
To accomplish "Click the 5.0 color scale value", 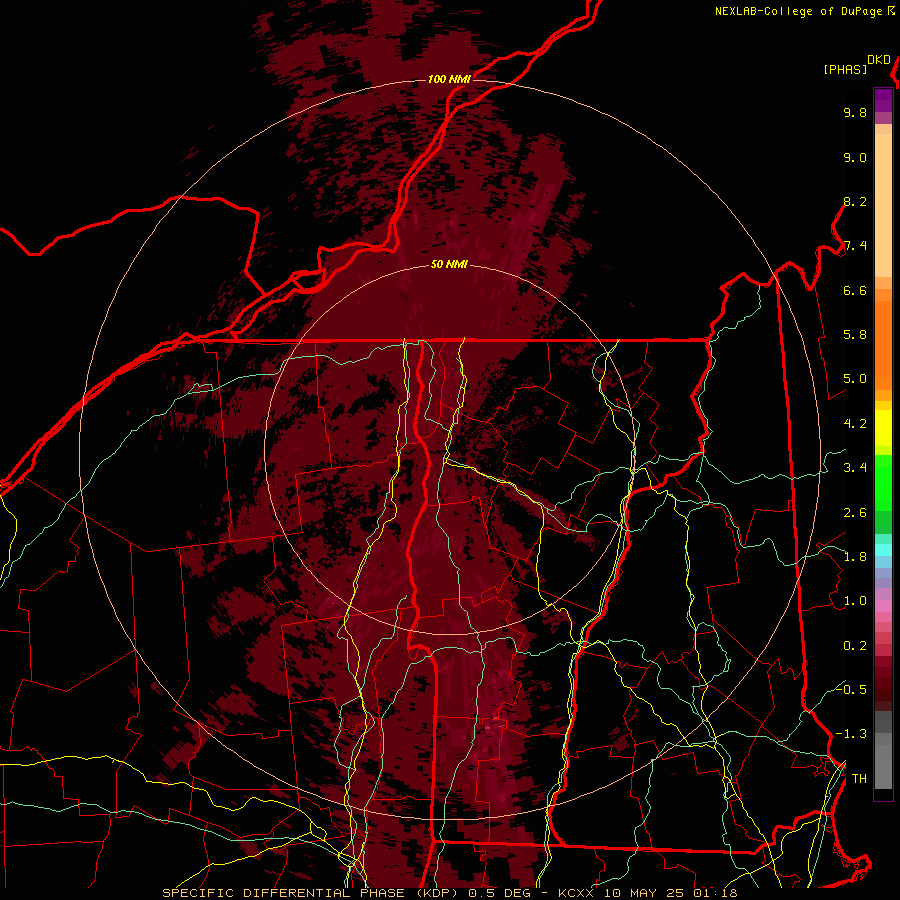I will (x=855, y=379).
